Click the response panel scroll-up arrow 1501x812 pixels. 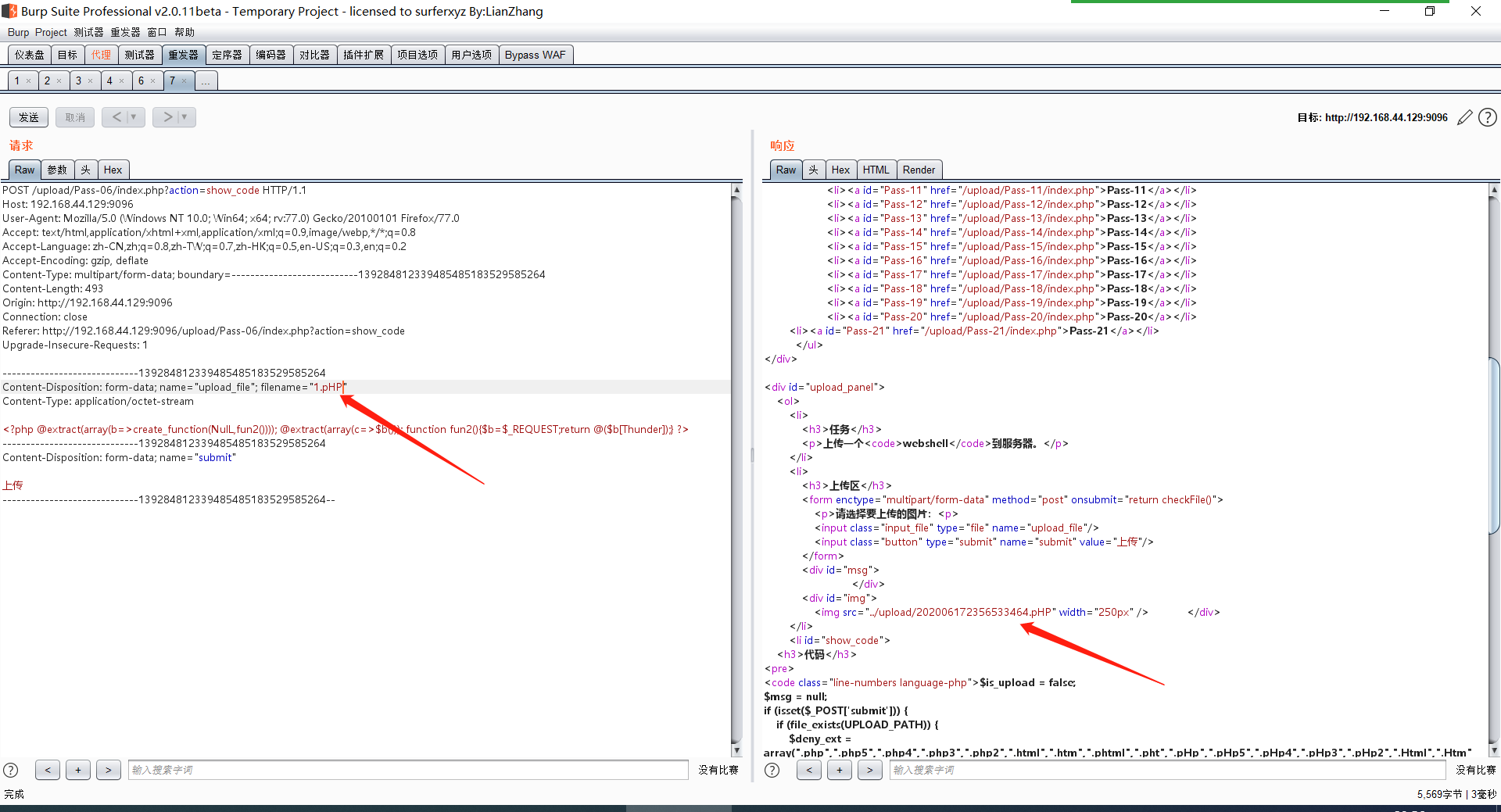[x=1494, y=190]
